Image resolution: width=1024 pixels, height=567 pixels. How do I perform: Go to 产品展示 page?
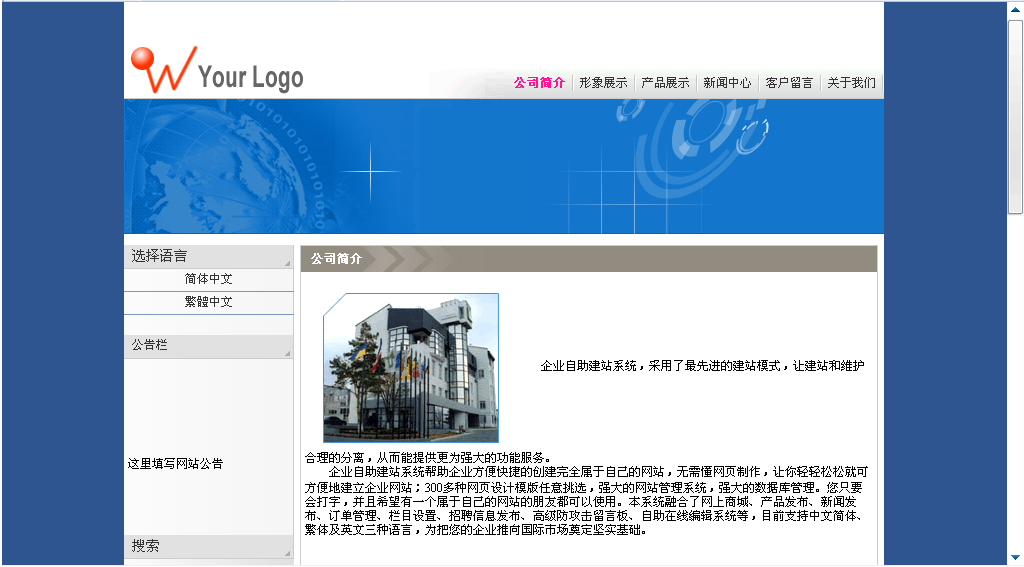(665, 83)
